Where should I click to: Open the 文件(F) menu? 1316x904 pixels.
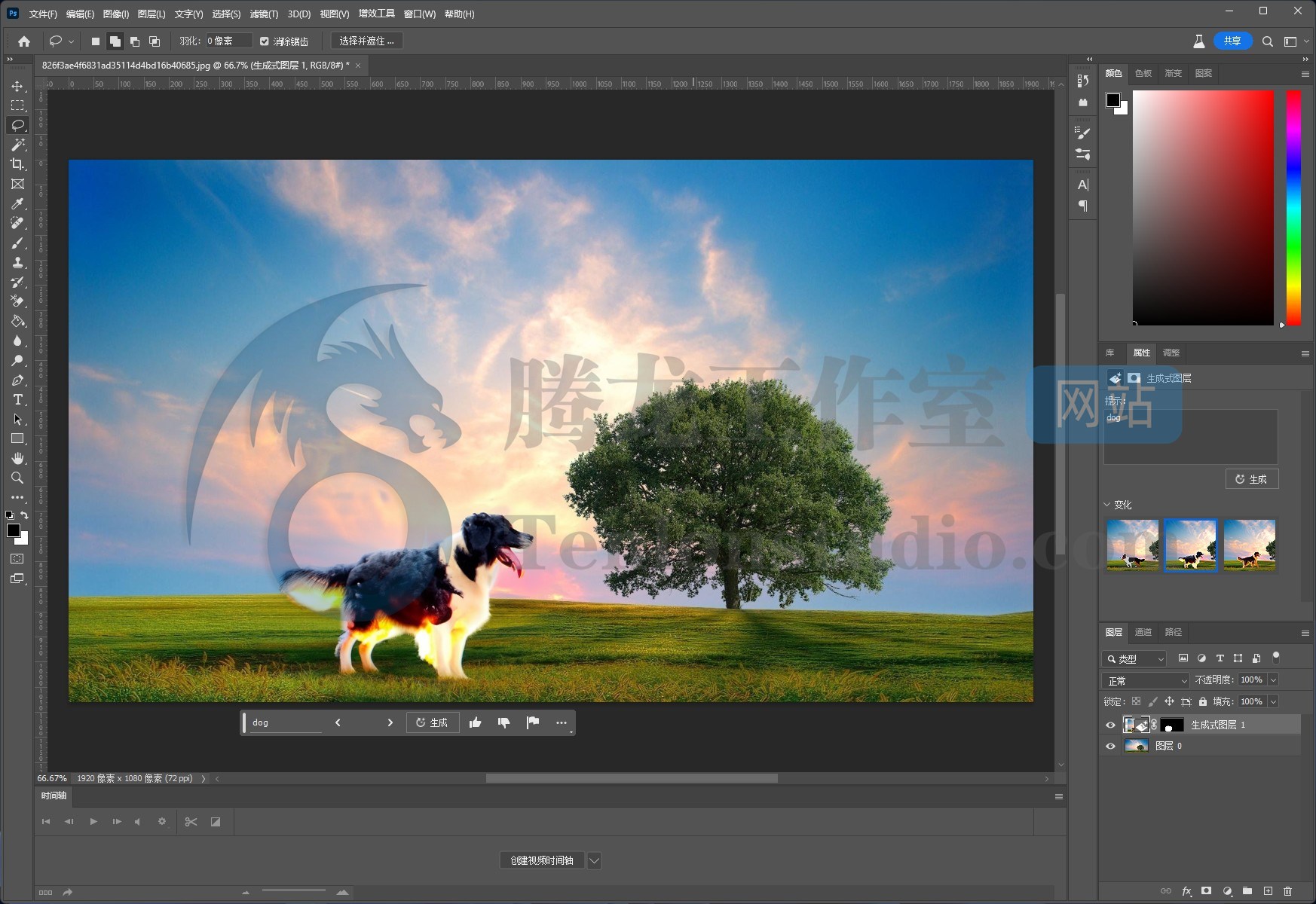43,14
